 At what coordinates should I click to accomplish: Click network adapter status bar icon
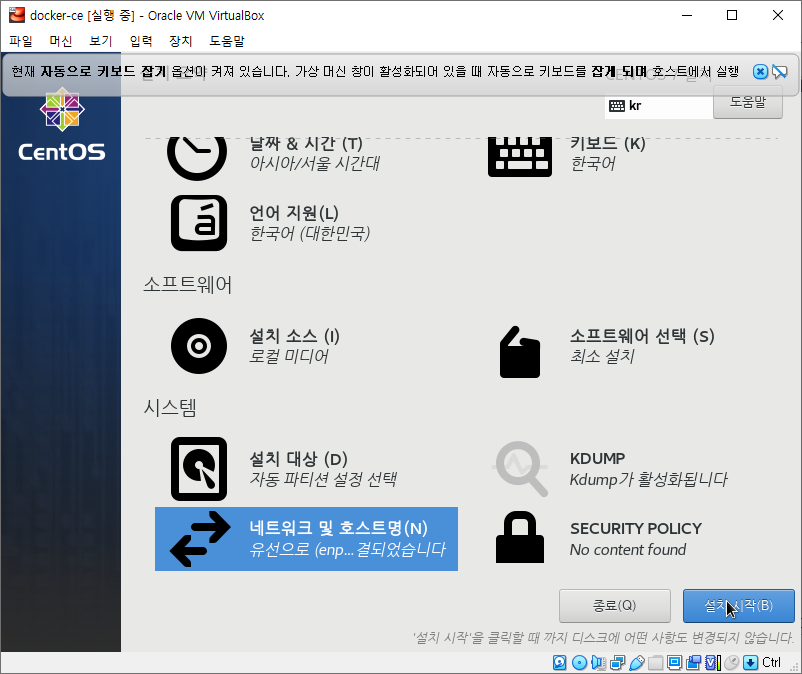[x=617, y=663]
